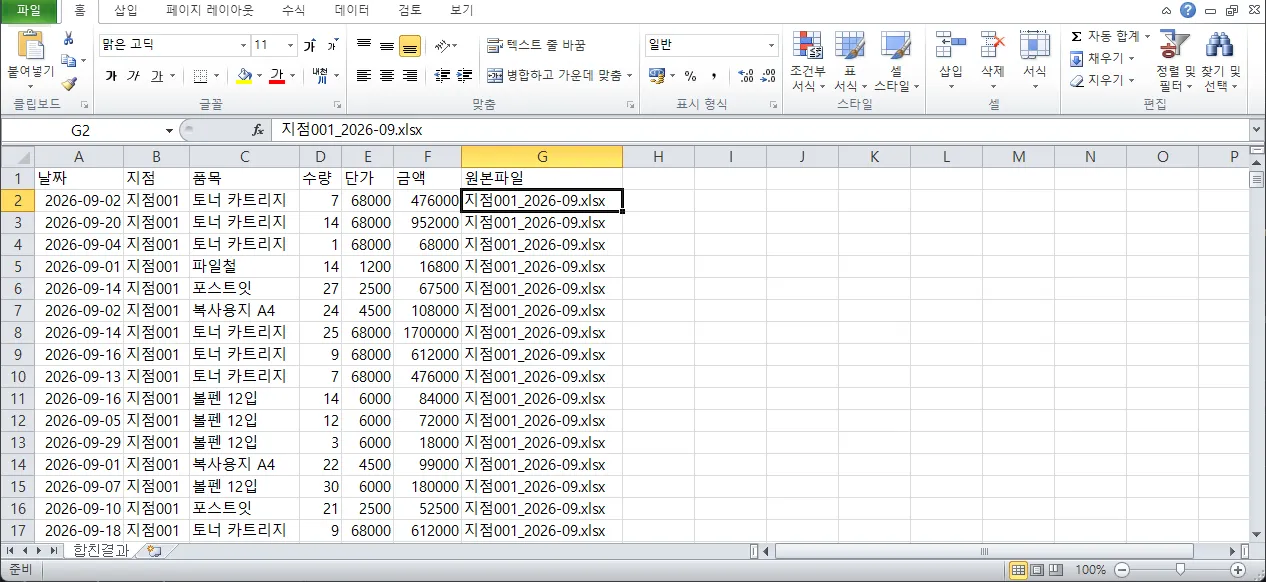Screen dimensions: 1266x582
Task: Click the 자동 합계 AutoSum button
Action: click(x=1109, y=36)
